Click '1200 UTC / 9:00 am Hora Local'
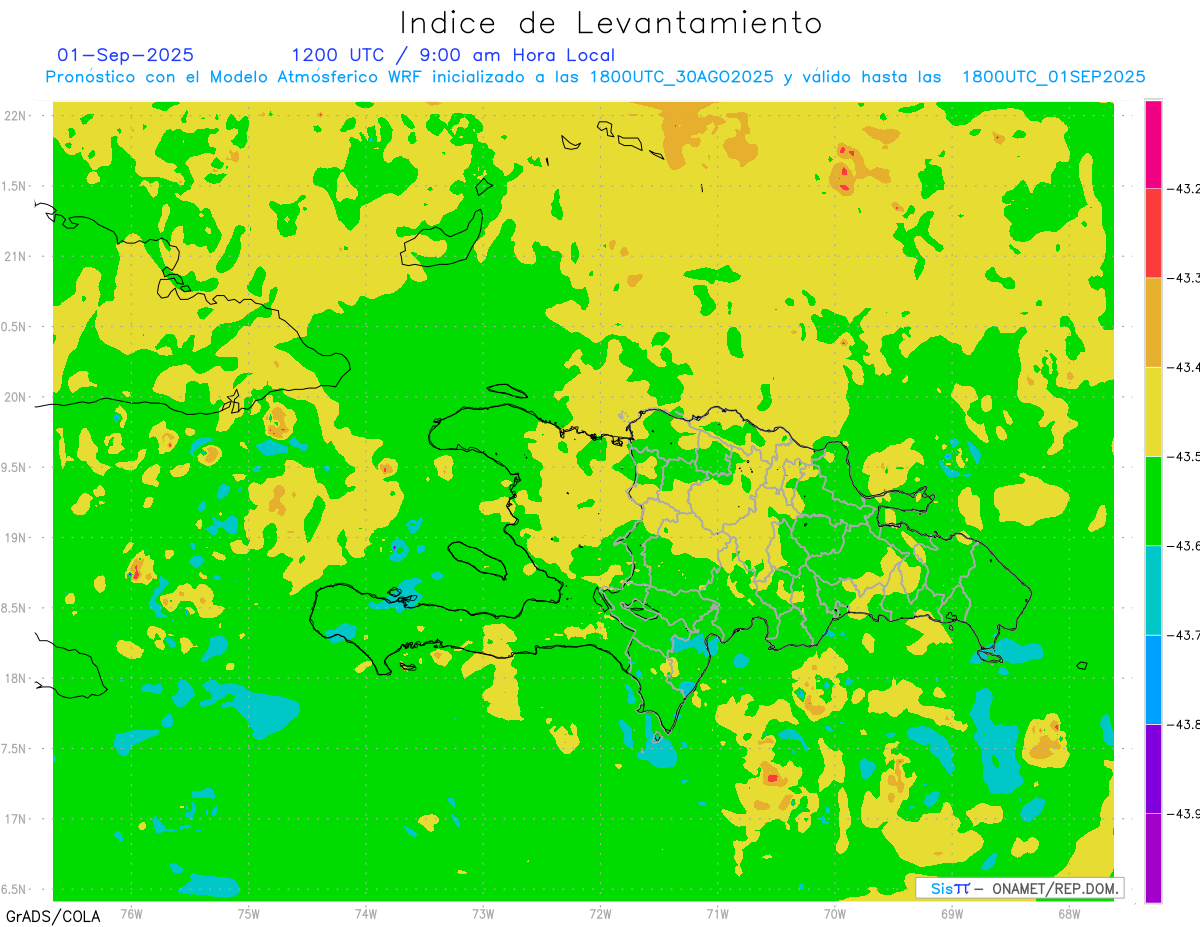 [x=453, y=55]
